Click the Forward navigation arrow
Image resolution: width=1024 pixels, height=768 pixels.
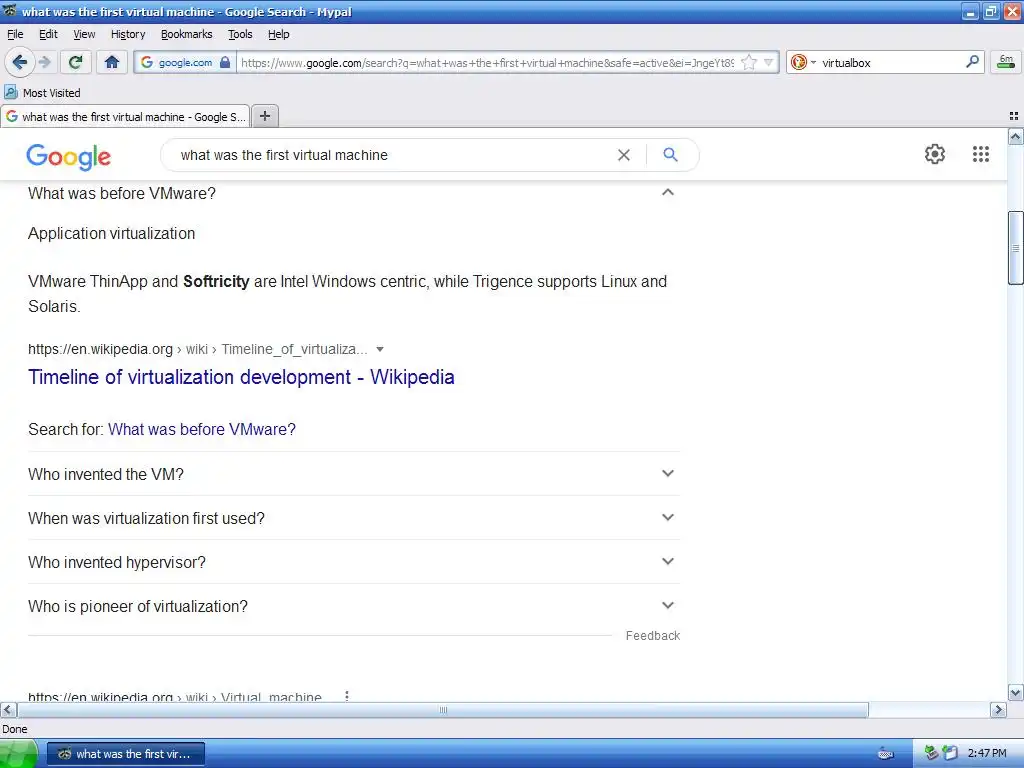(x=44, y=62)
